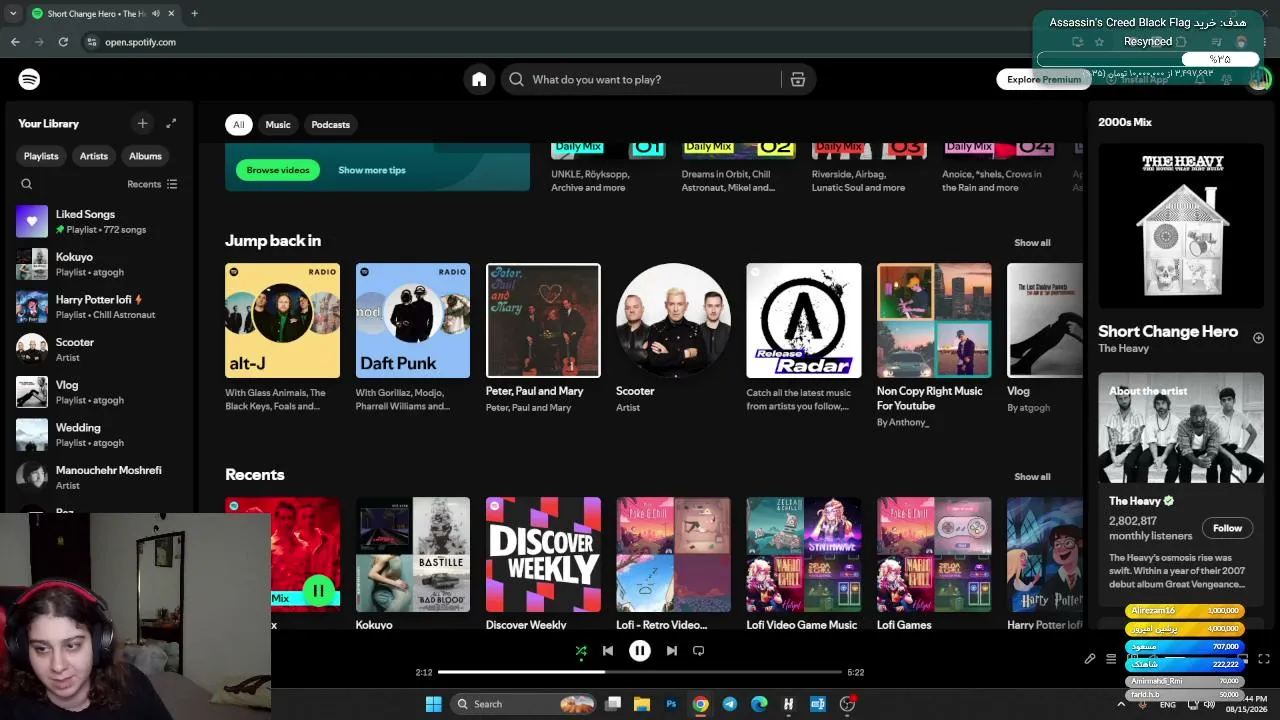Click Show more tips link
Image resolution: width=1280 pixels, height=720 pixels.
click(372, 170)
